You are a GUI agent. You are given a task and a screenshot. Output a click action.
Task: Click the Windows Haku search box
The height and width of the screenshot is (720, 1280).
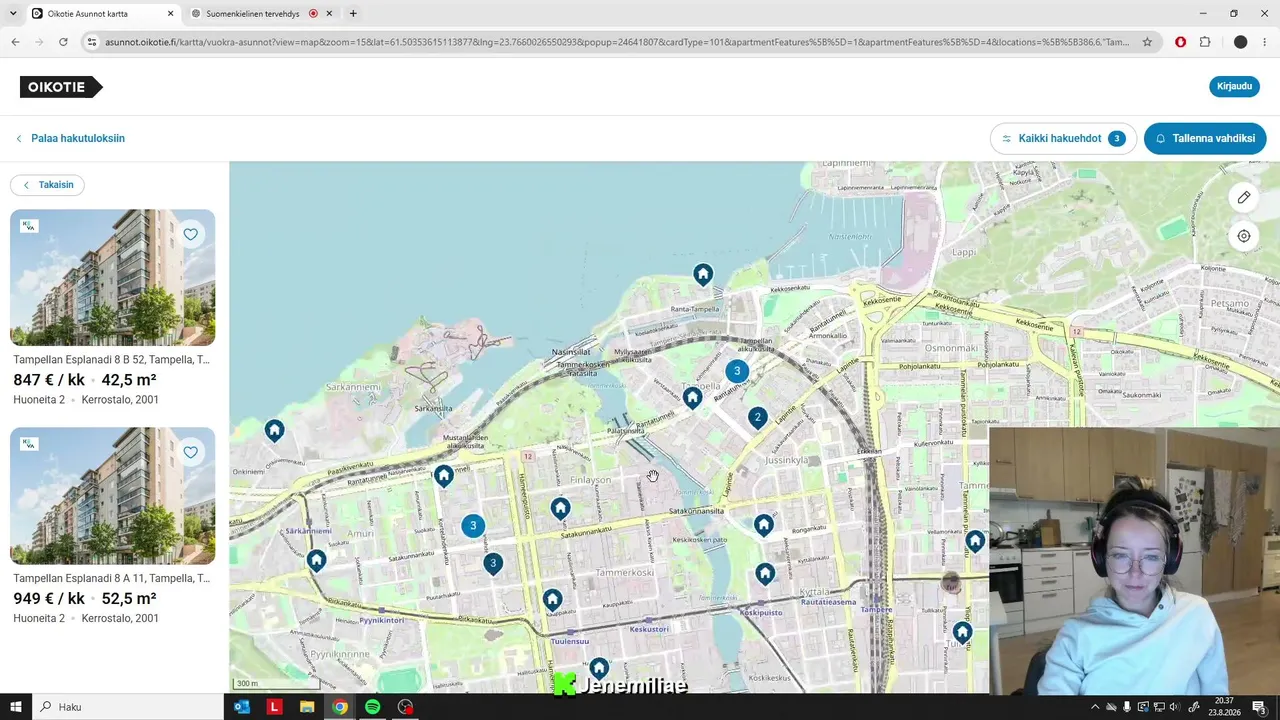(128, 707)
